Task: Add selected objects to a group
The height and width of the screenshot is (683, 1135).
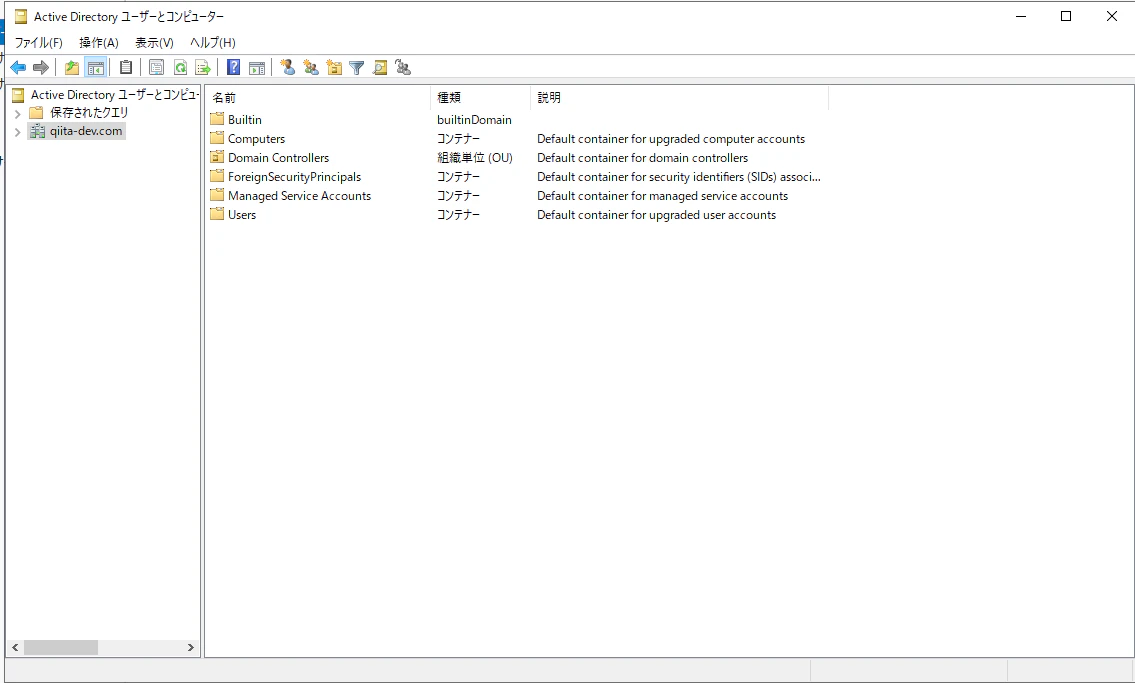Action: pos(403,67)
